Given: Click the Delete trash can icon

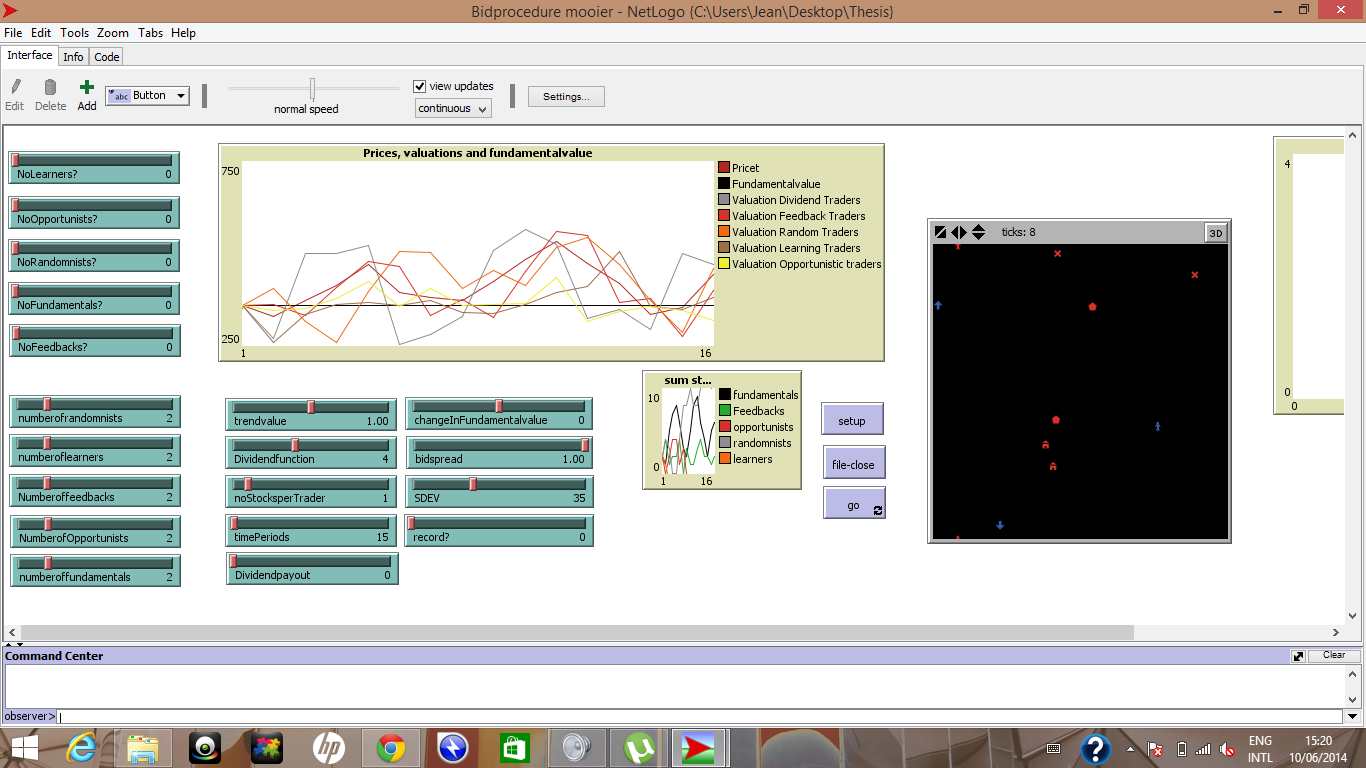Looking at the screenshot, I should tap(50, 88).
